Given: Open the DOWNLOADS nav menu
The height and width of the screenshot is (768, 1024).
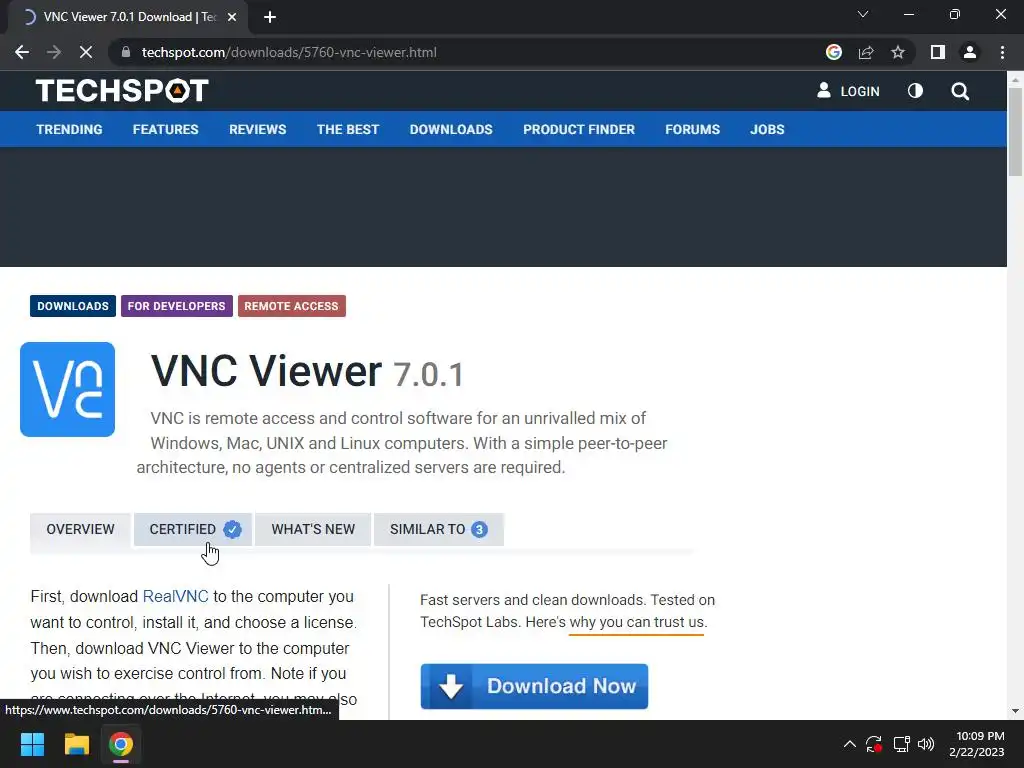Looking at the screenshot, I should tap(451, 129).
